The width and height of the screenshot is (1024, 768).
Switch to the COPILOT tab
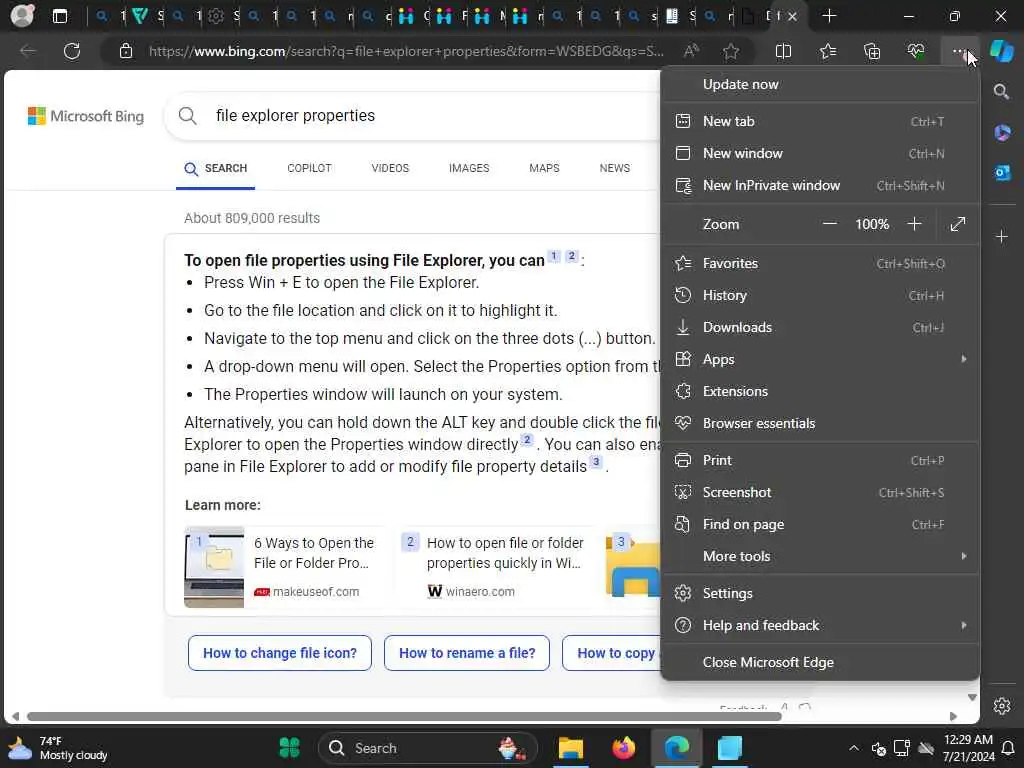[x=309, y=168]
